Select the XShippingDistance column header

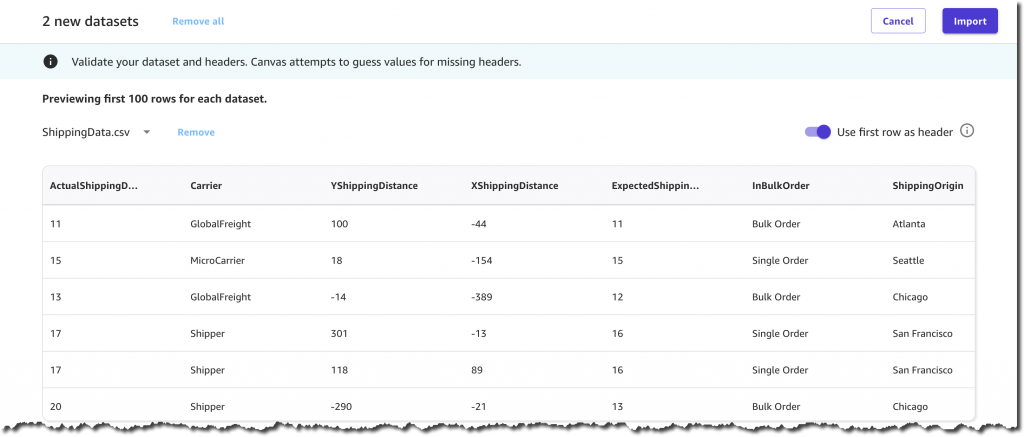(515, 186)
